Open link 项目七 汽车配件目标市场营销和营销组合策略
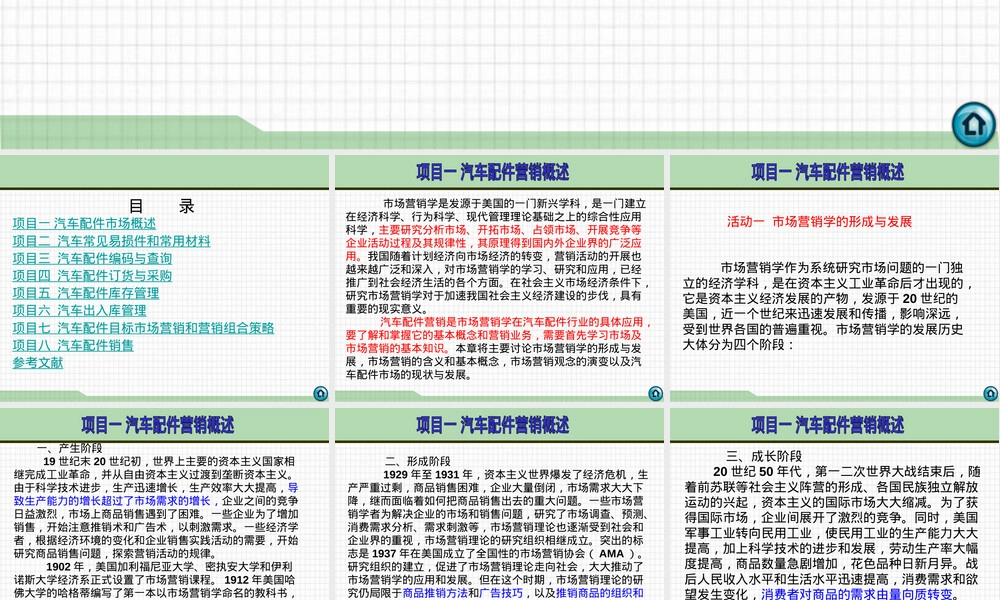This screenshot has width=1000, height=600. (143, 328)
